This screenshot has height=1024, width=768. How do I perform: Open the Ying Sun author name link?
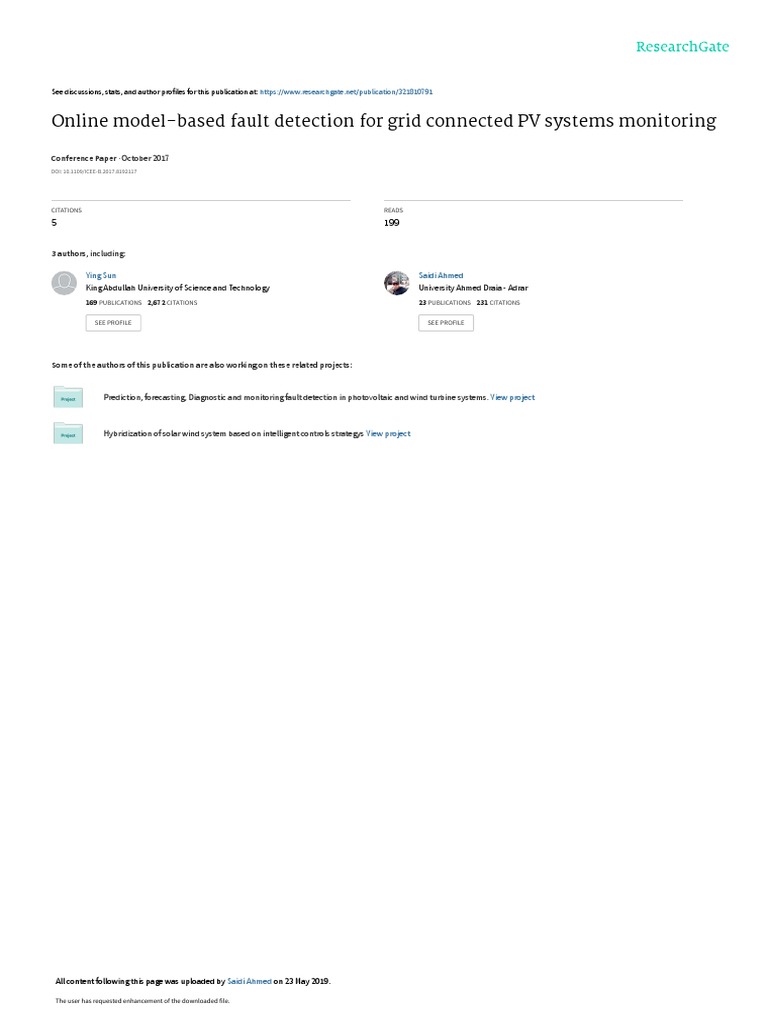(101, 276)
